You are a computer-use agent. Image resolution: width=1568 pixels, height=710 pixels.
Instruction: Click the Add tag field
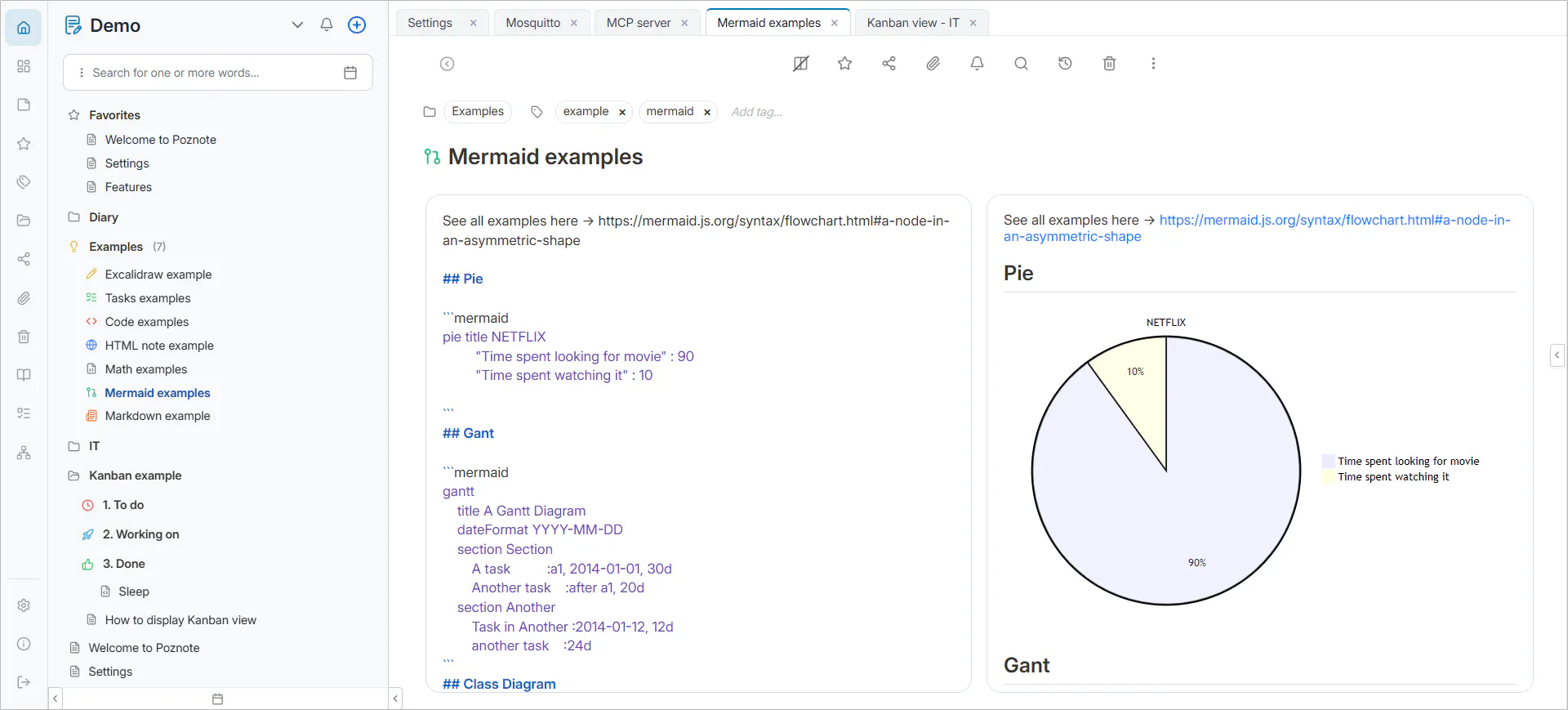coord(757,112)
